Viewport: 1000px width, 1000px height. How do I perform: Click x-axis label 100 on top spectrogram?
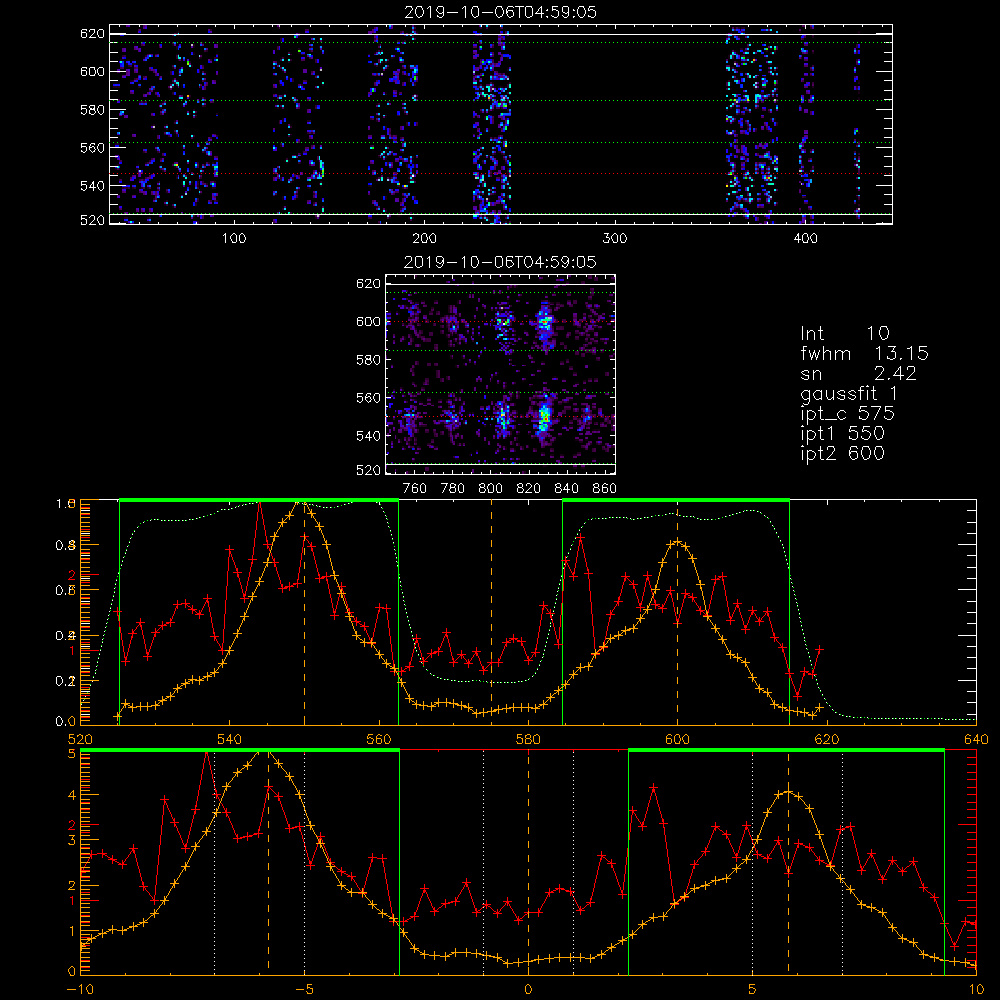(x=234, y=239)
